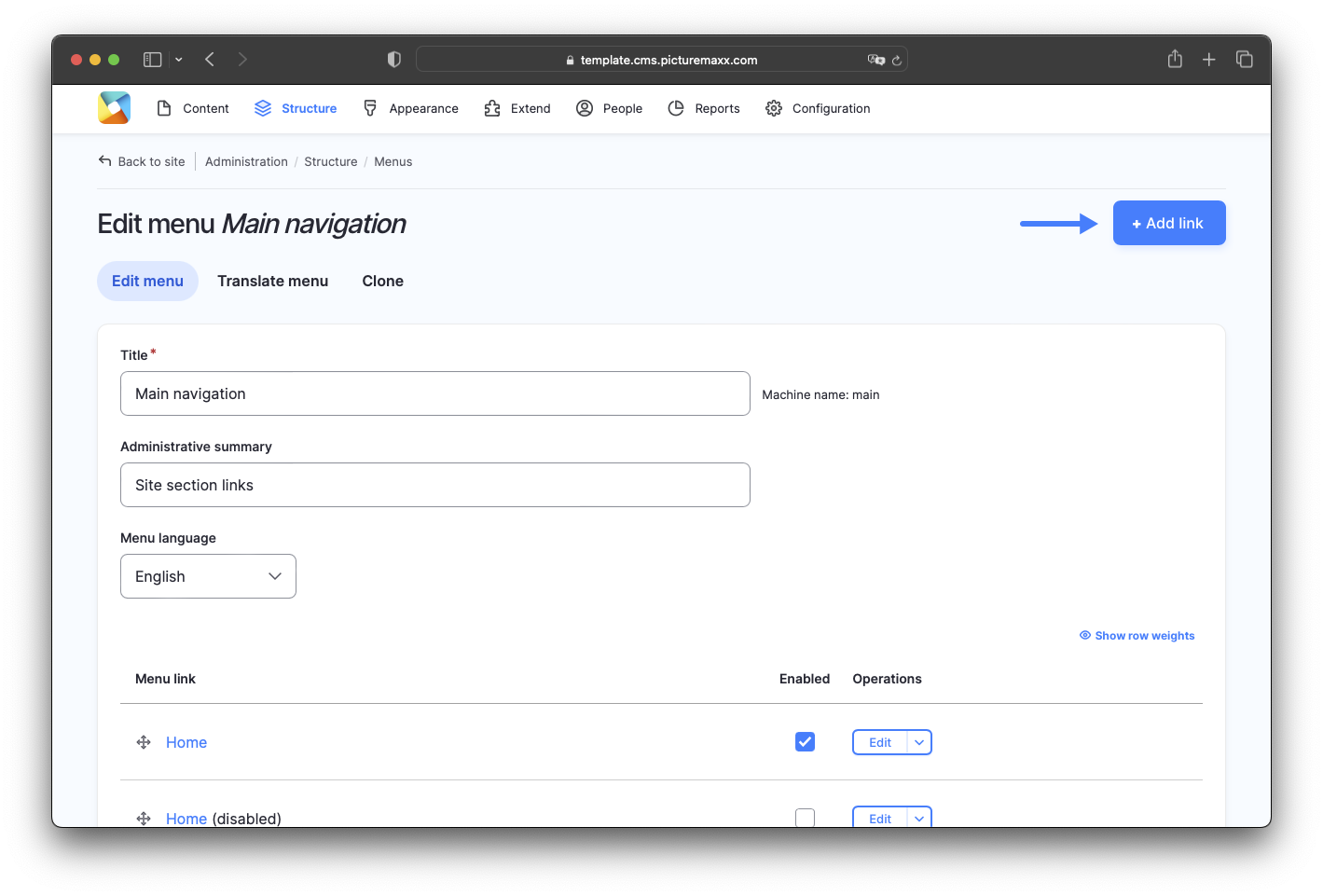
Task: Open the Content admin menu
Action: (193, 108)
